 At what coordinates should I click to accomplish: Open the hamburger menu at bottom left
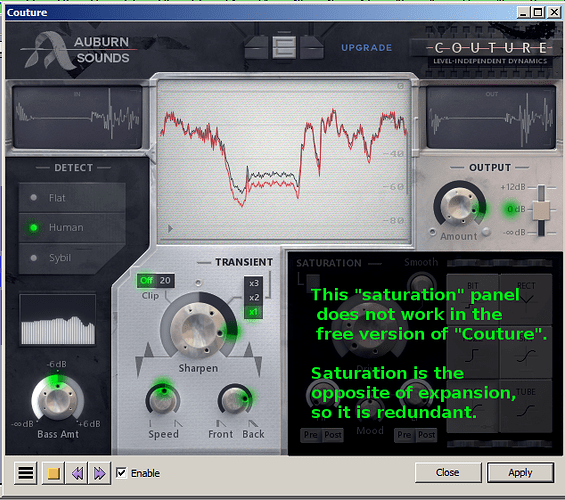pos(26,473)
